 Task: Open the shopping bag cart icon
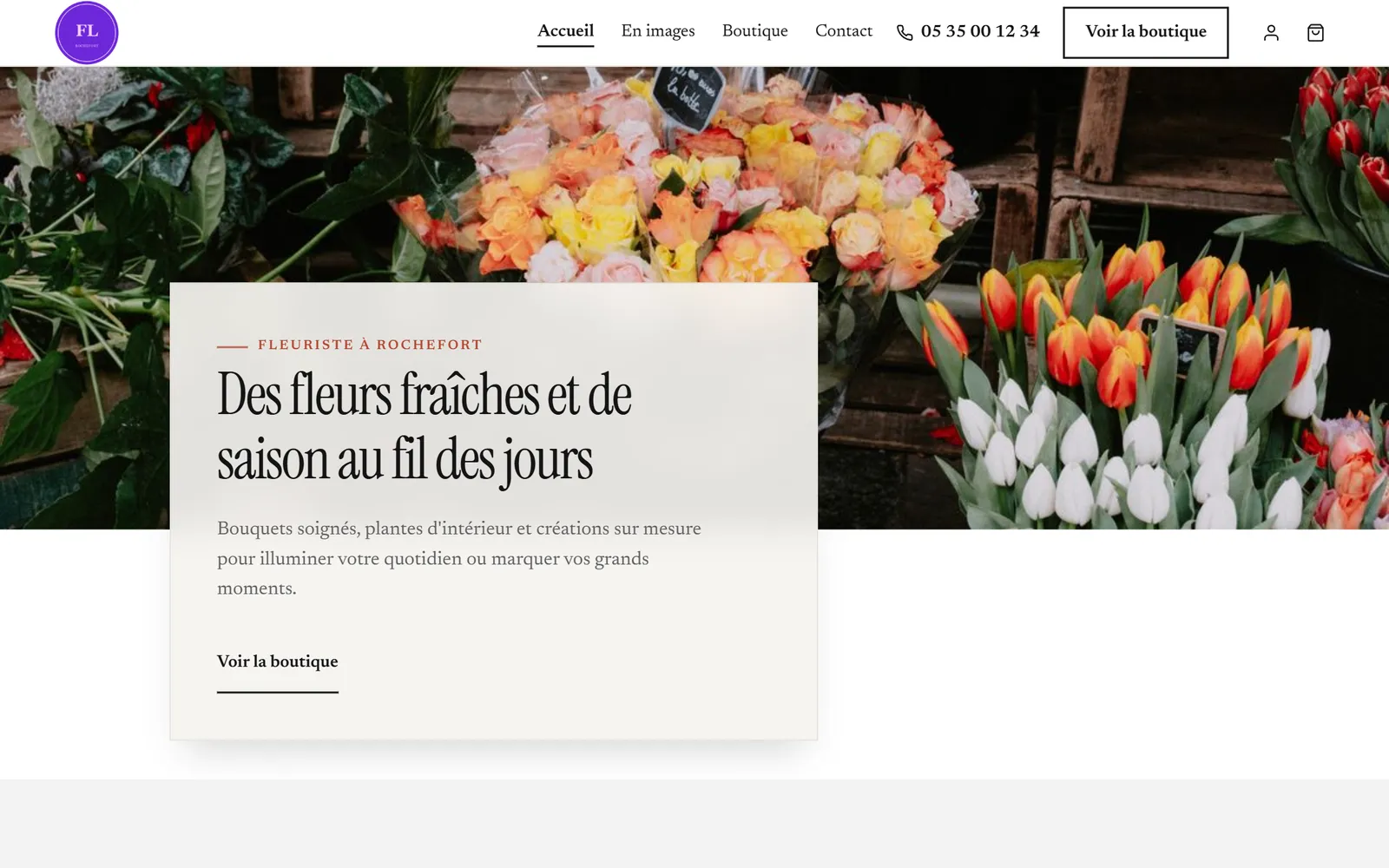(1315, 33)
